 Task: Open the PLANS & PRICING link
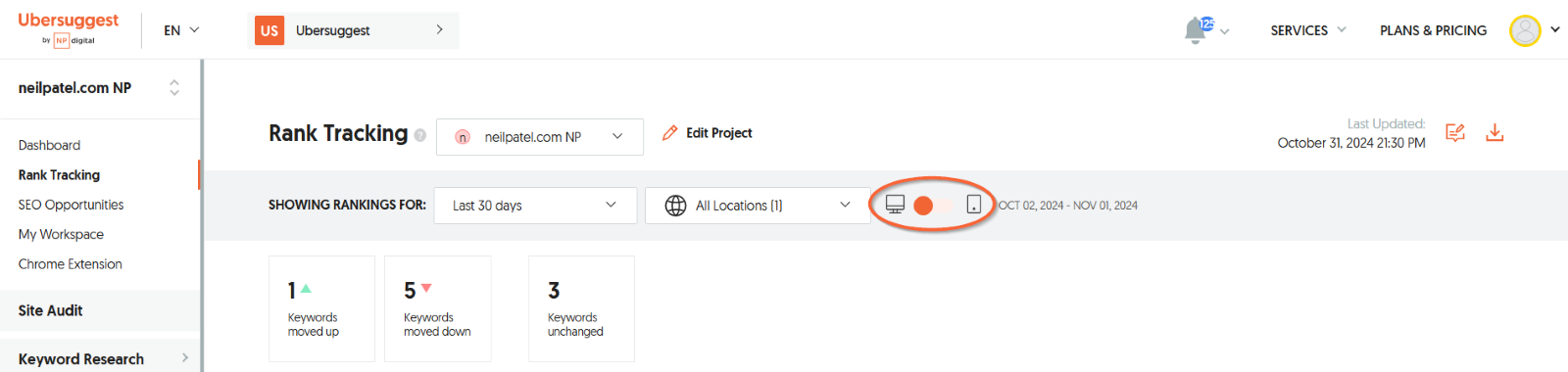pos(1433,30)
